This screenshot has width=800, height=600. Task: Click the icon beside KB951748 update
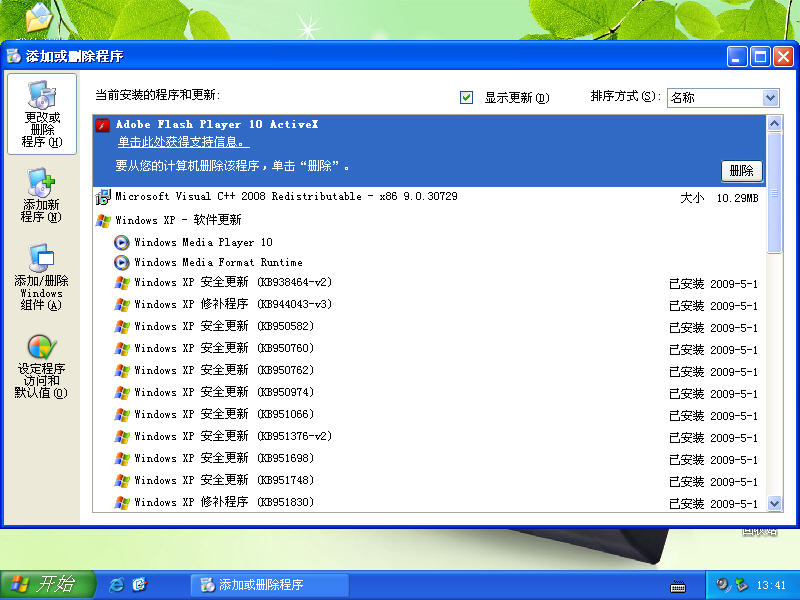point(122,481)
